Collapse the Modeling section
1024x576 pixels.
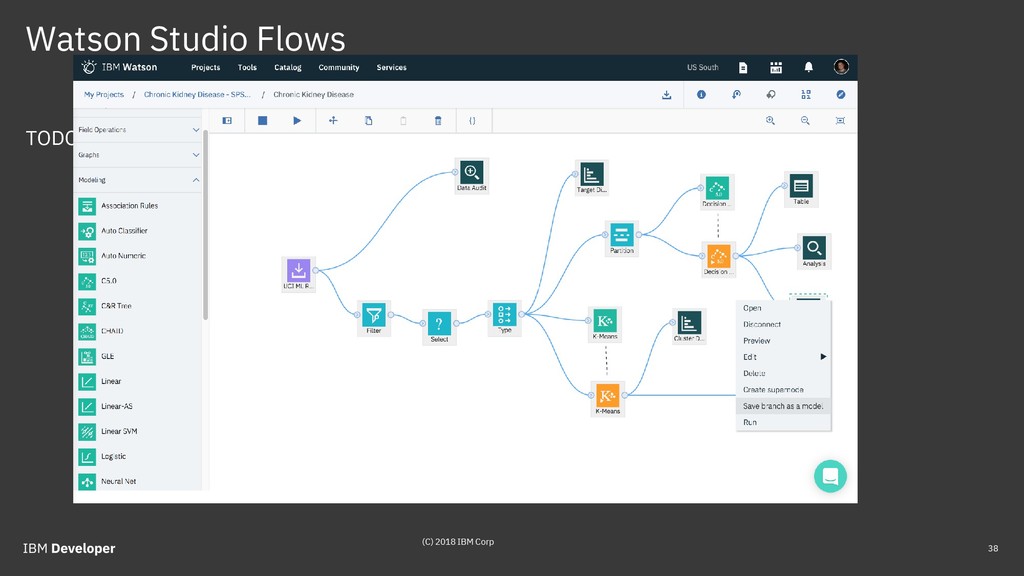click(x=138, y=180)
